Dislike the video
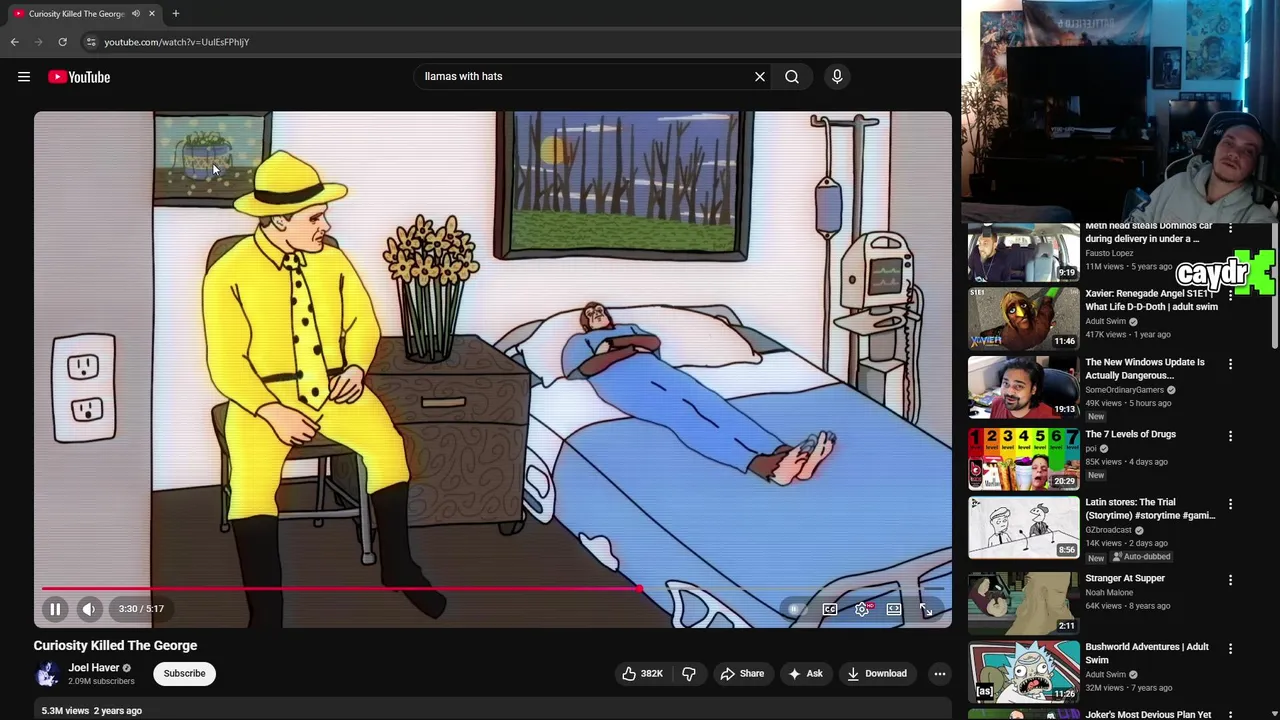 [x=689, y=674]
